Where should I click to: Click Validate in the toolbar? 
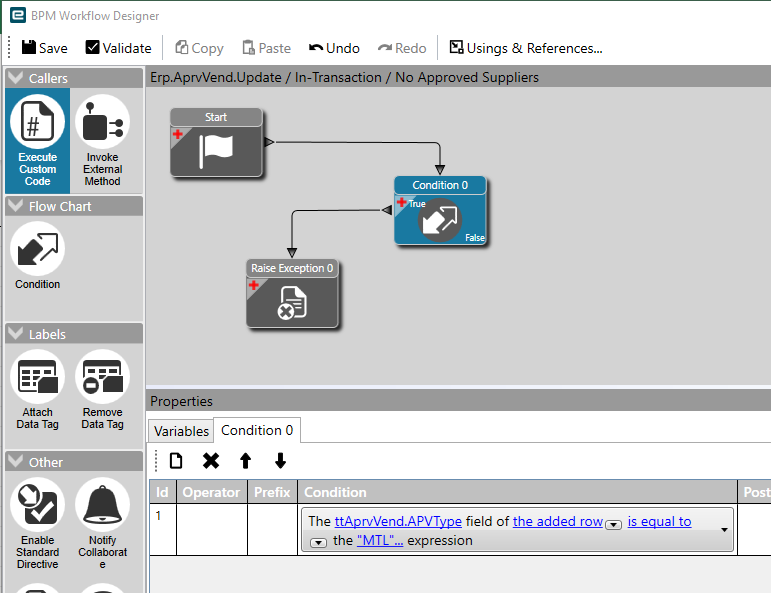tap(118, 48)
